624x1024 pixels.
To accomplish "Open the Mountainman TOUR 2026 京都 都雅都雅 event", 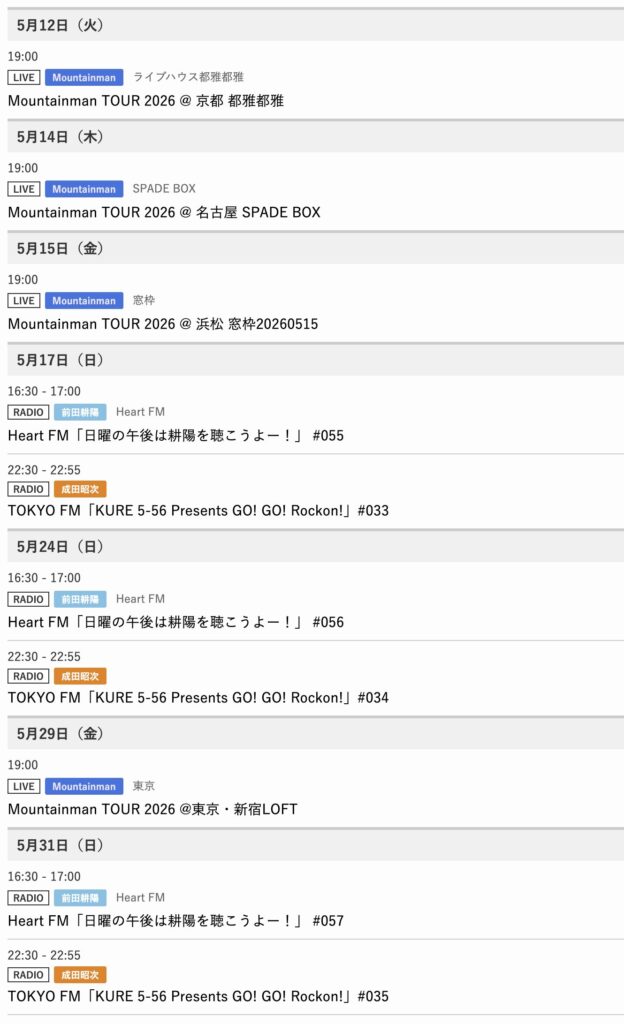I will pos(145,101).
